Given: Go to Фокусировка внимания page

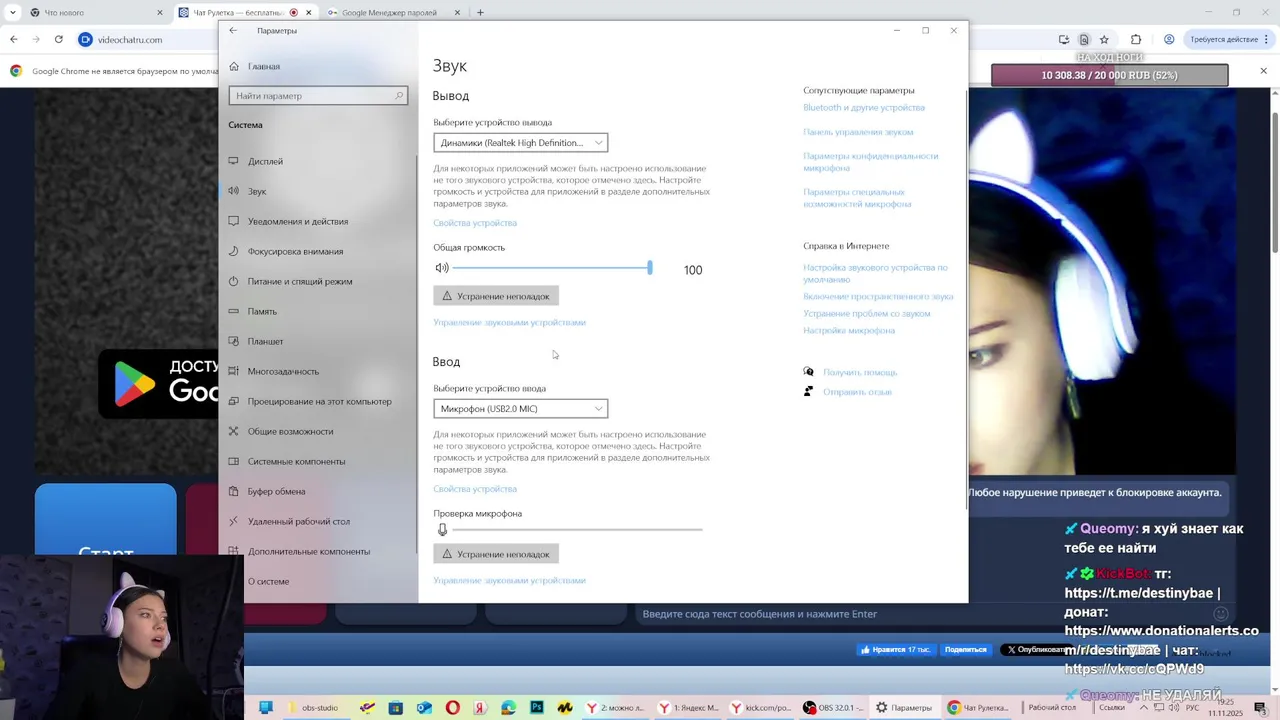Looking at the screenshot, I should 295,251.
